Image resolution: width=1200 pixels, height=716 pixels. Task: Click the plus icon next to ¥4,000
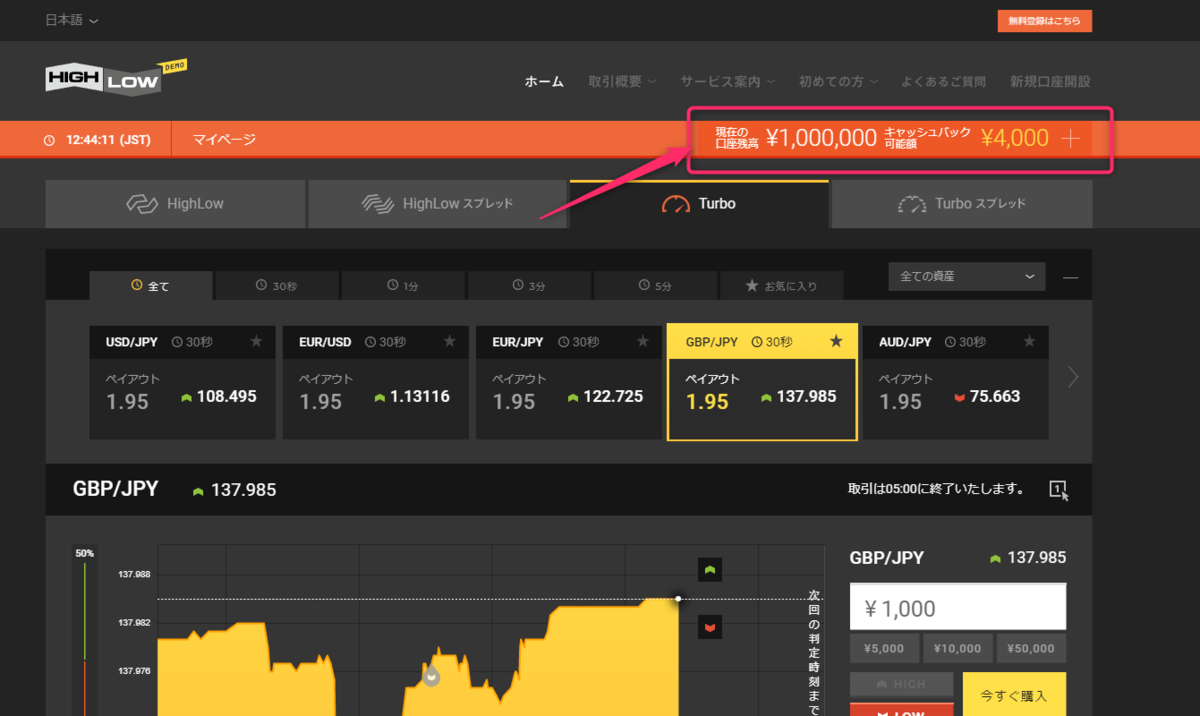click(1070, 138)
